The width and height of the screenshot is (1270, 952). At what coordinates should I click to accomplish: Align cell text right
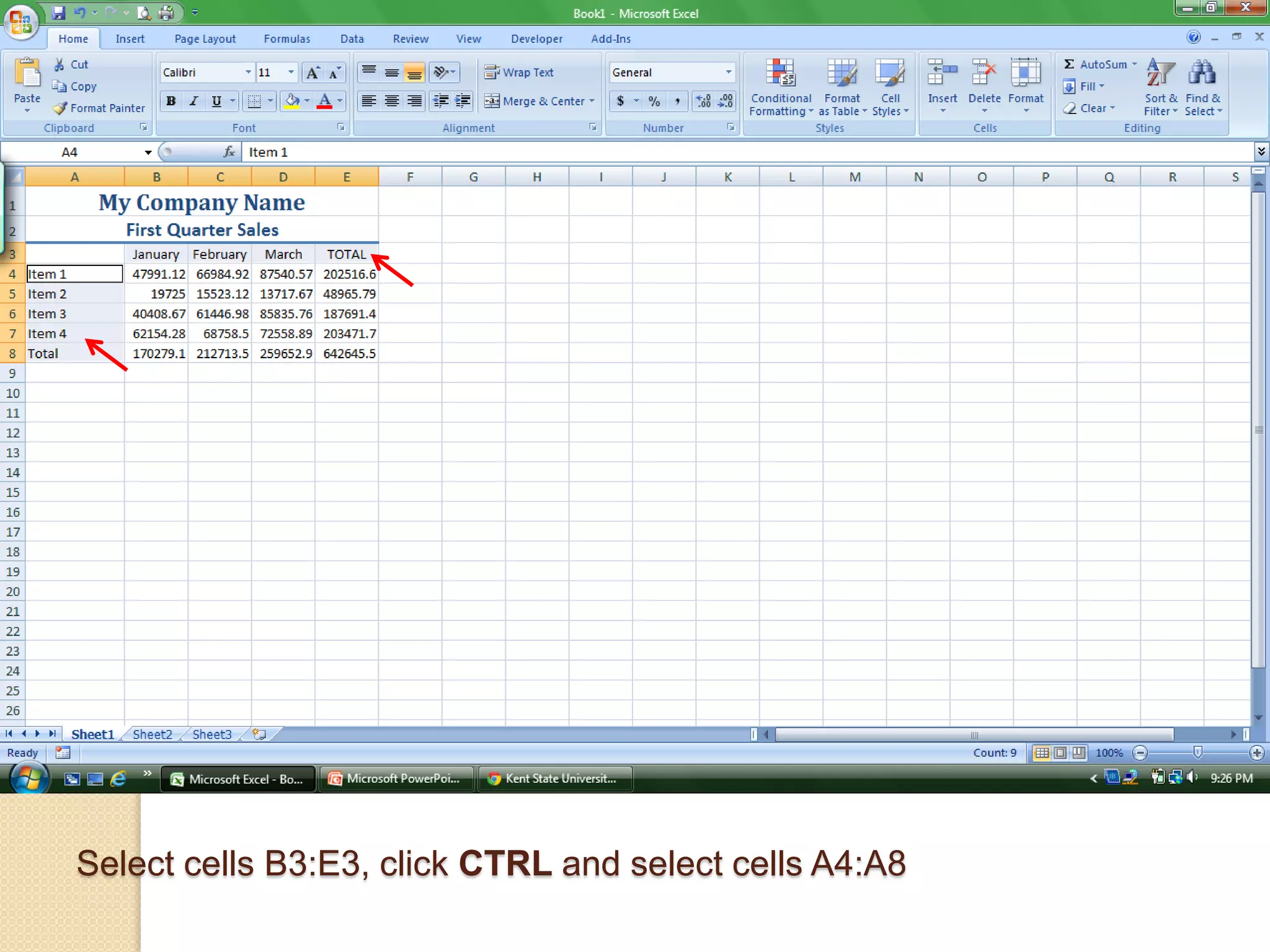click(x=414, y=100)
